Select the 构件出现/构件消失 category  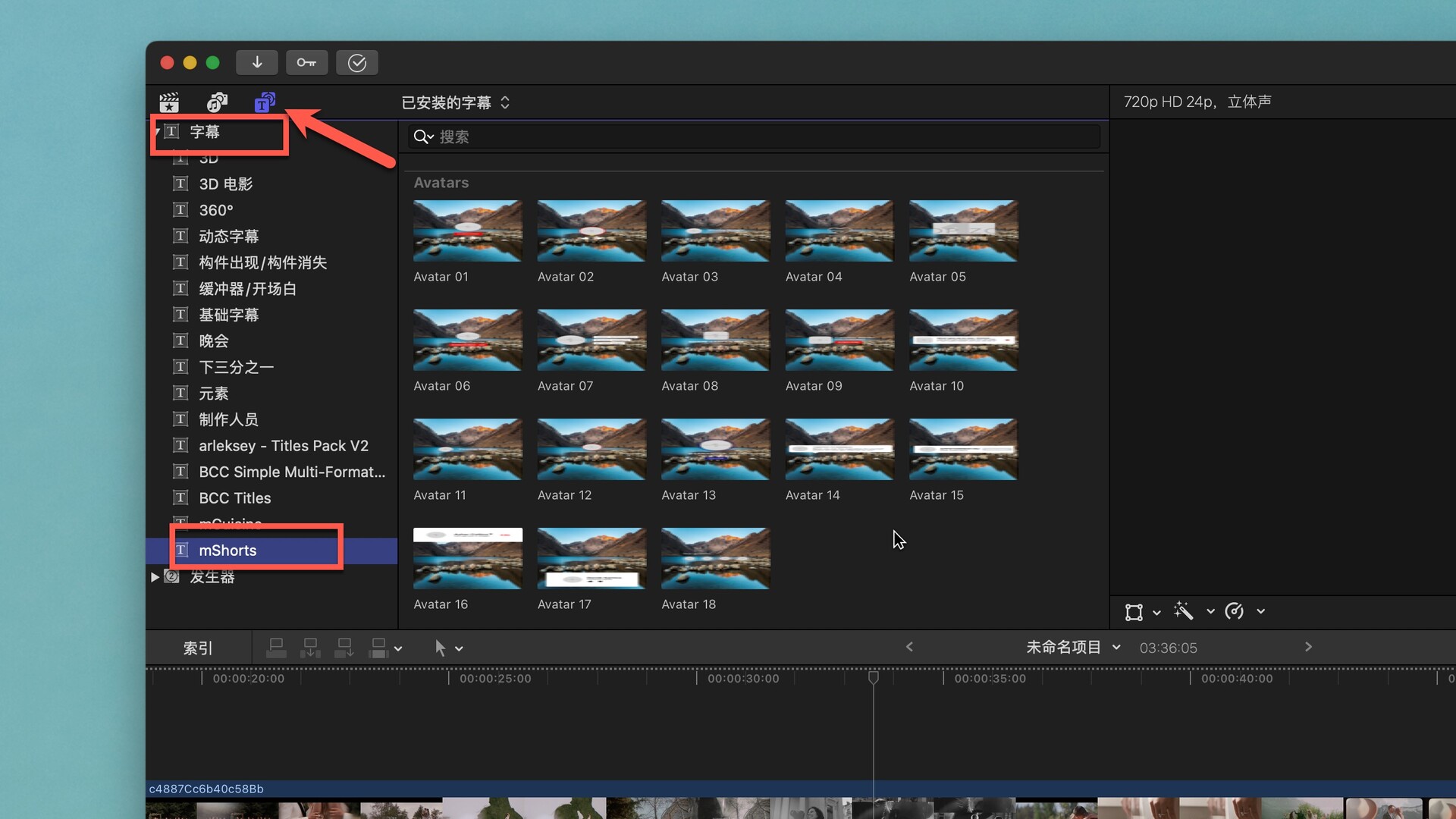(273, 262)
